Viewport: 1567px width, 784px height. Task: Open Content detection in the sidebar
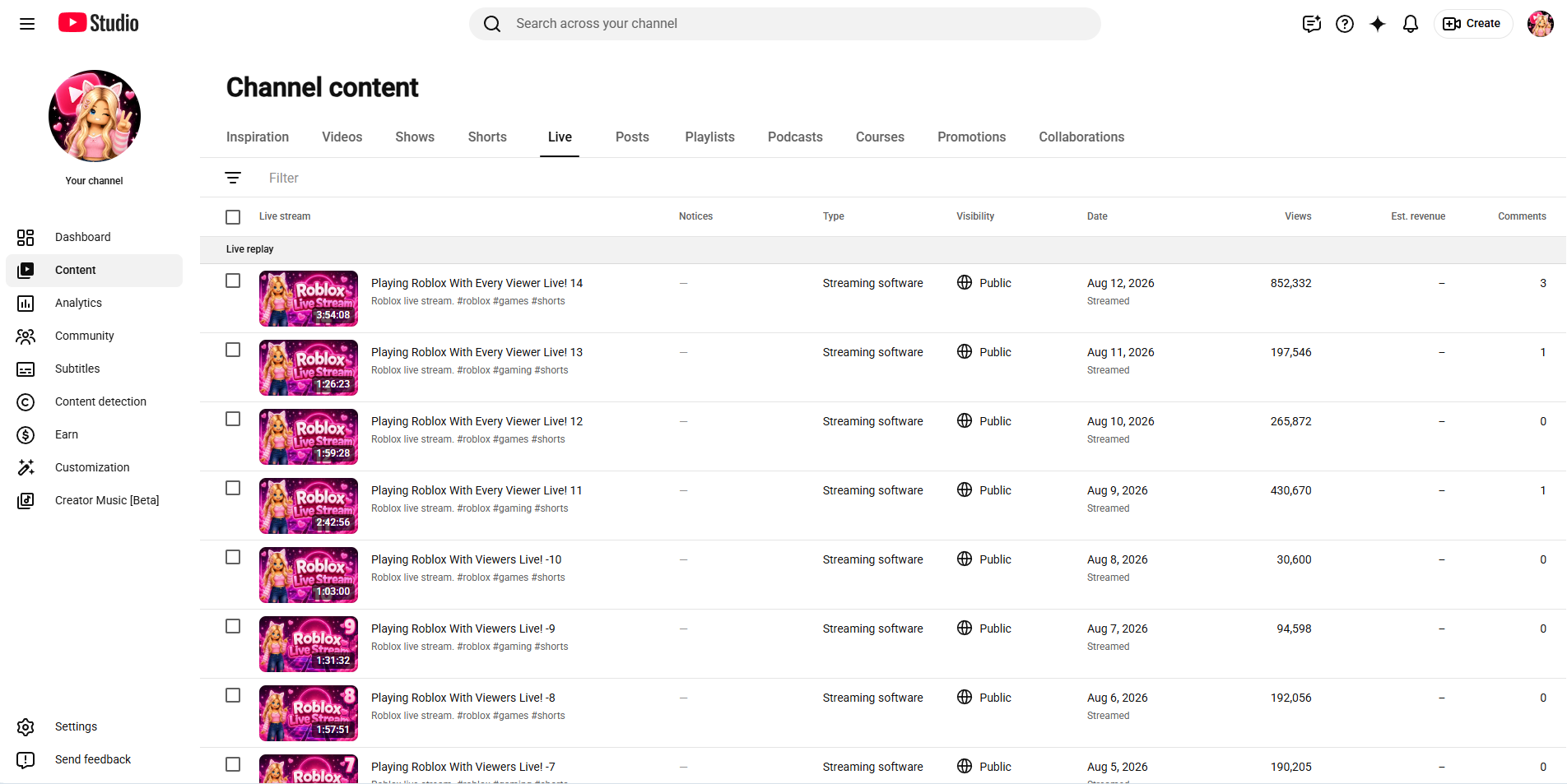94,401
